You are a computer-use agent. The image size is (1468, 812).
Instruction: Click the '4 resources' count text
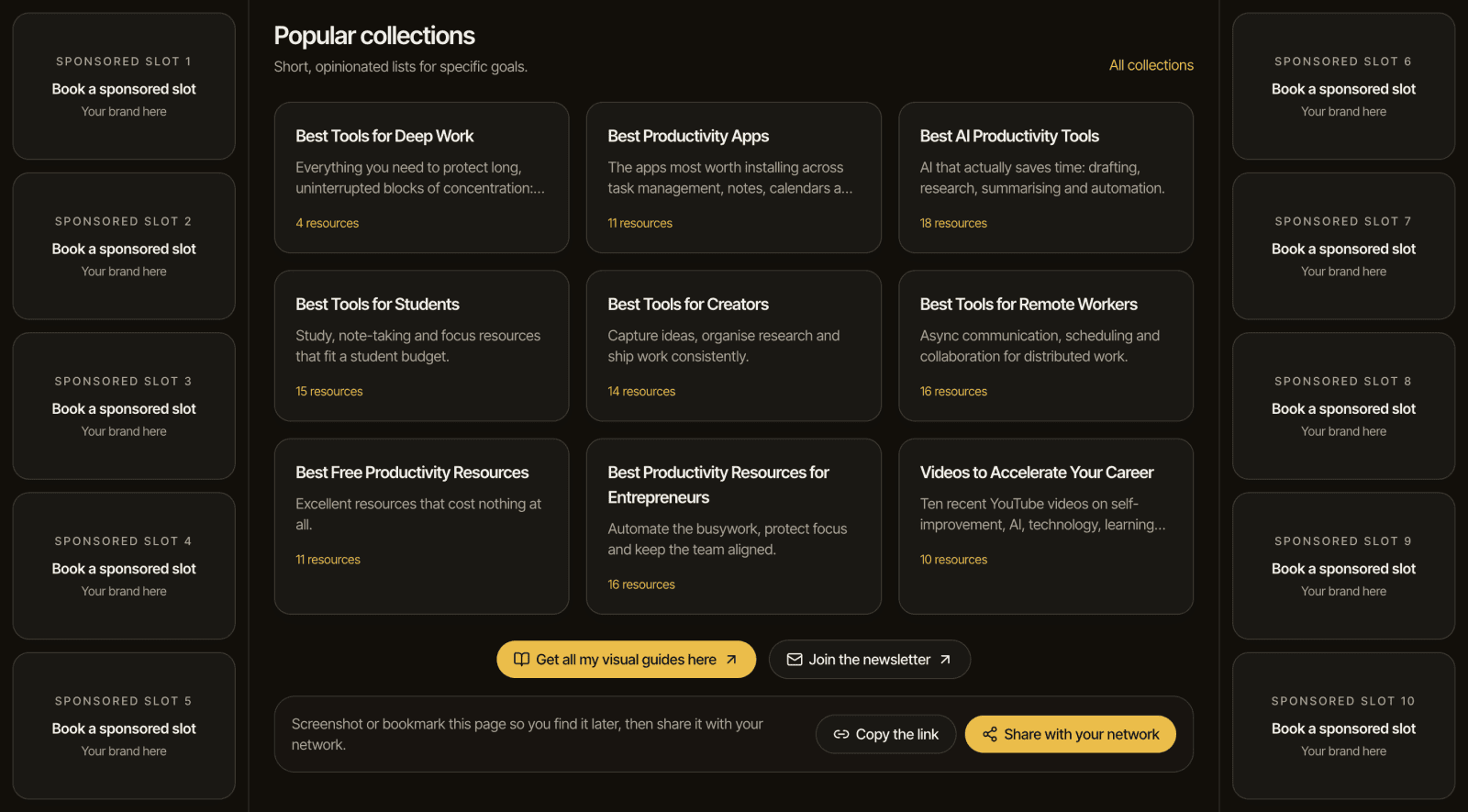327,223
